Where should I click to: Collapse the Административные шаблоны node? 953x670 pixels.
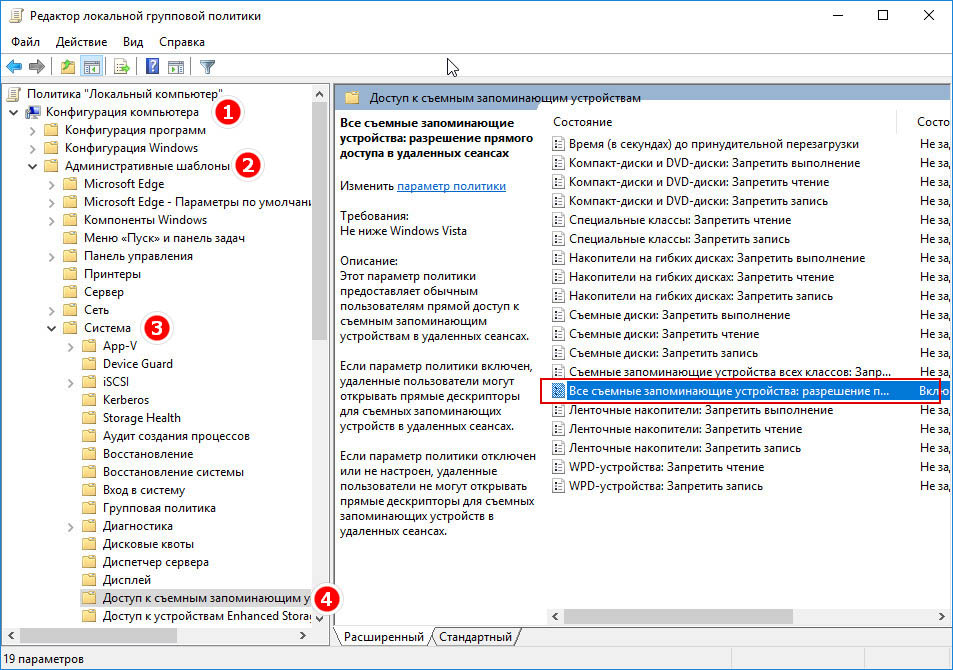(32, 166)
